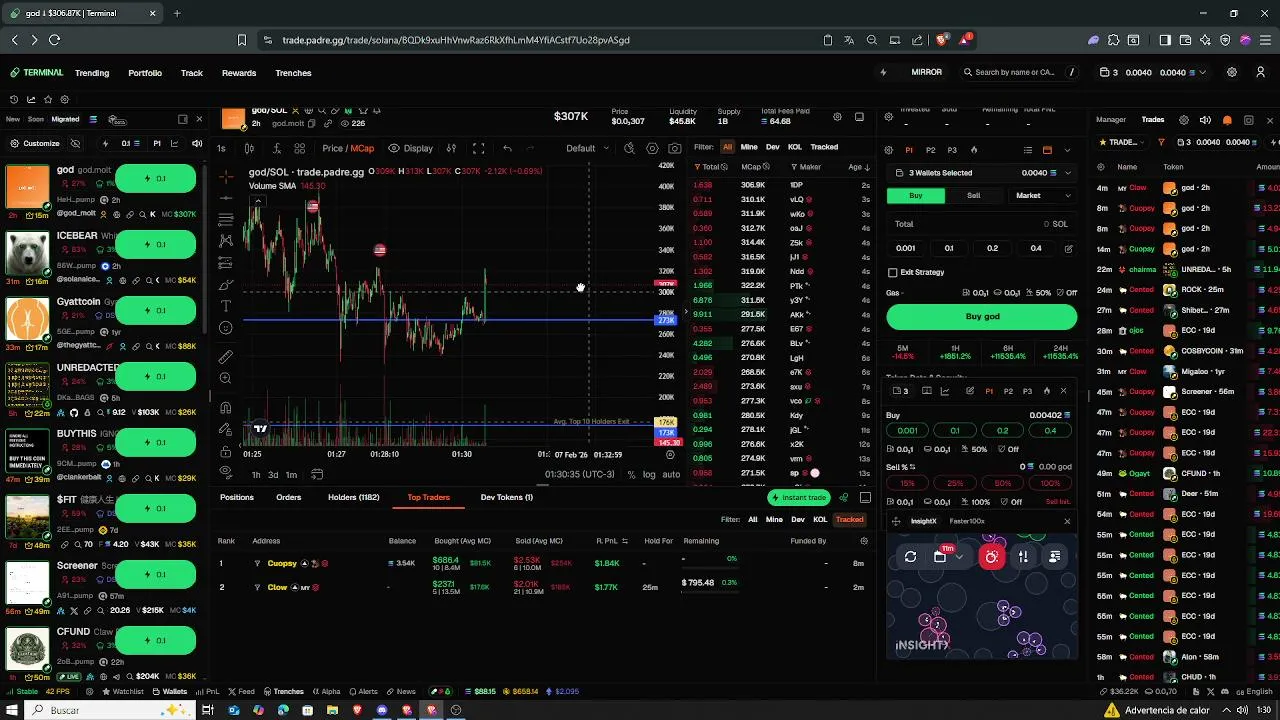Enable the Exit Strategy checkbox

893,272
